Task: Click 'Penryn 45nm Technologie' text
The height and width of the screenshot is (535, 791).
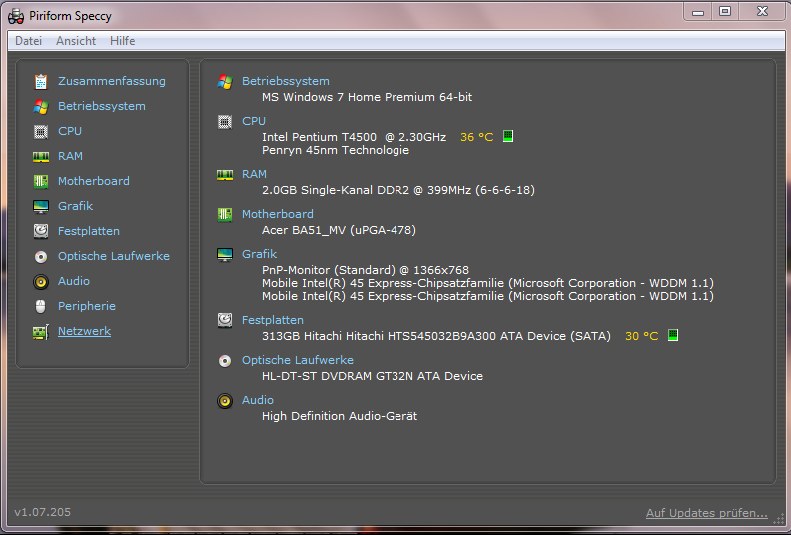Action: 335,150
